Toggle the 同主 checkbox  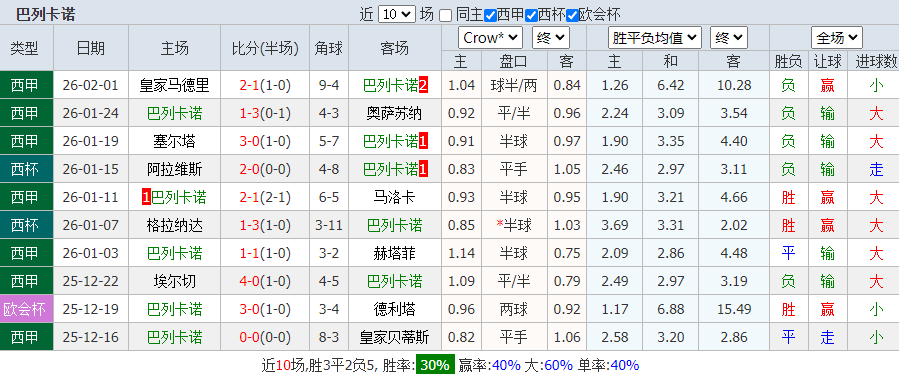[x=445, y=15]
